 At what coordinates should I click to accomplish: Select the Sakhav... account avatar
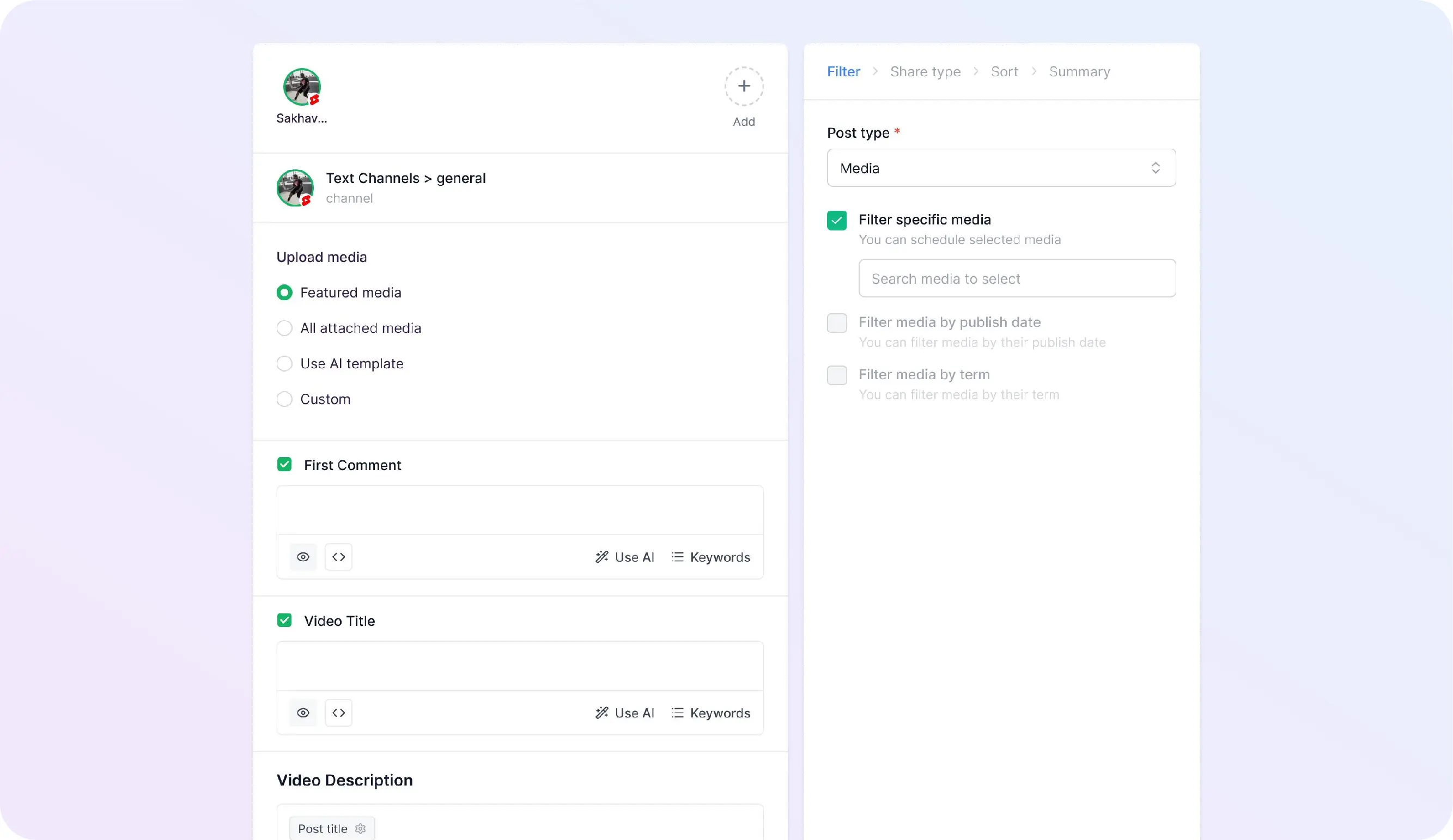click(x=302, y=87)
